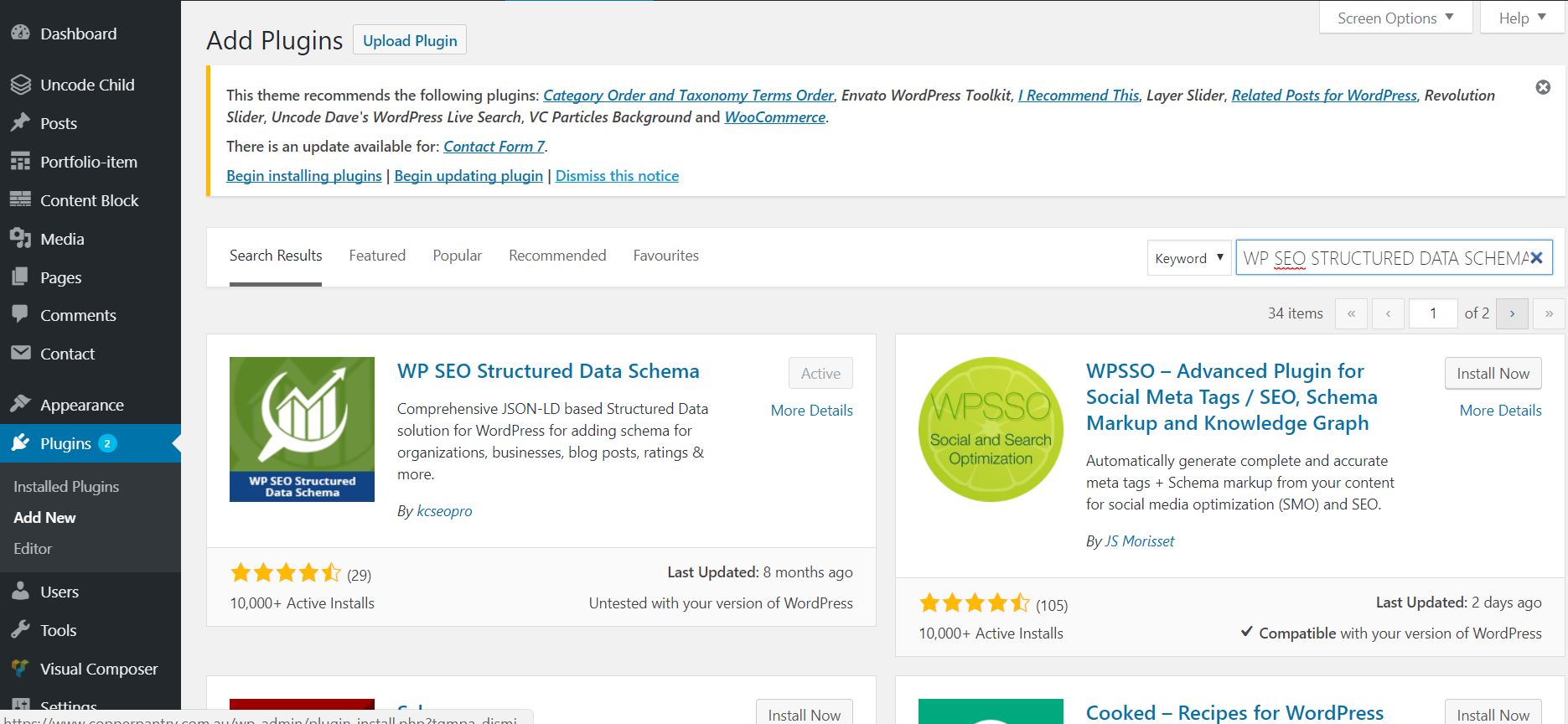
Task: Open Related Posts for WordPress link
Action: (1324, 96)
